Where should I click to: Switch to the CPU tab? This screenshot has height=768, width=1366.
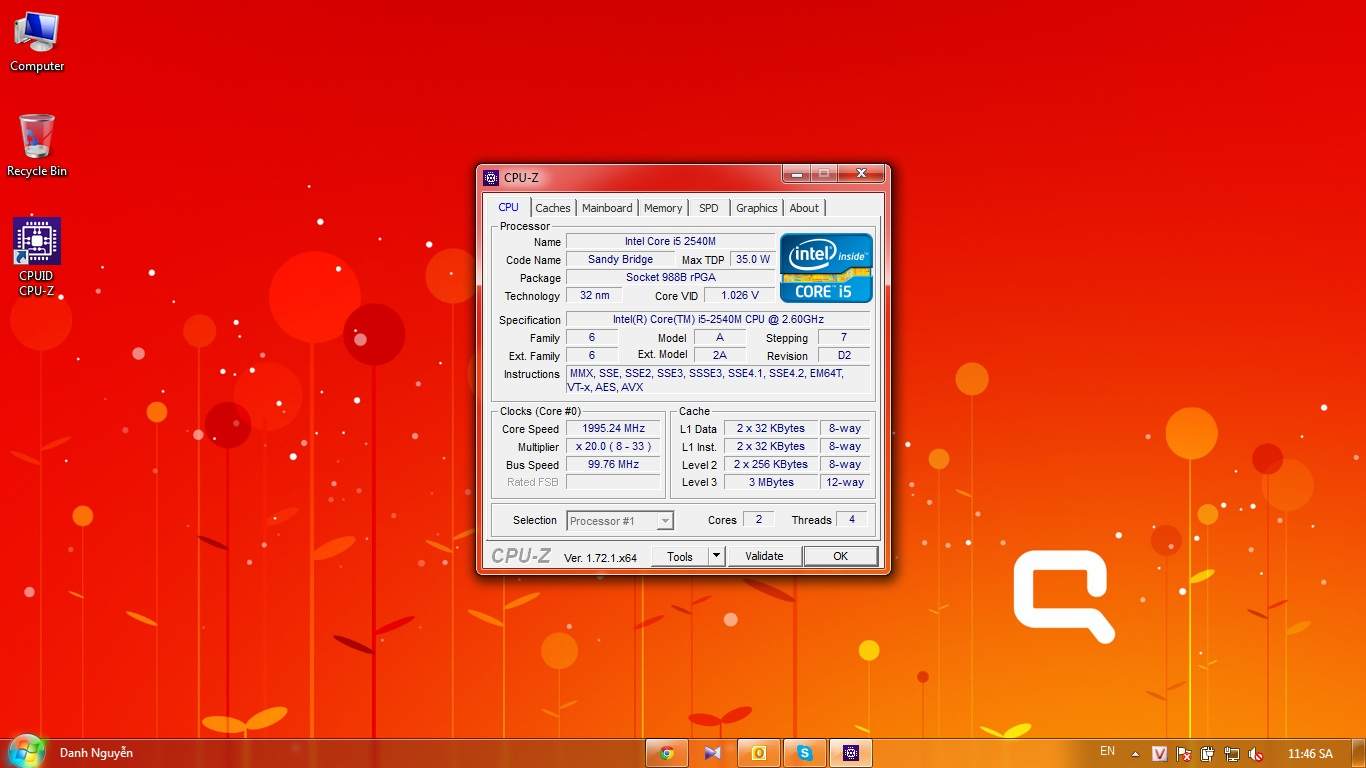click(x=509, y=207)
